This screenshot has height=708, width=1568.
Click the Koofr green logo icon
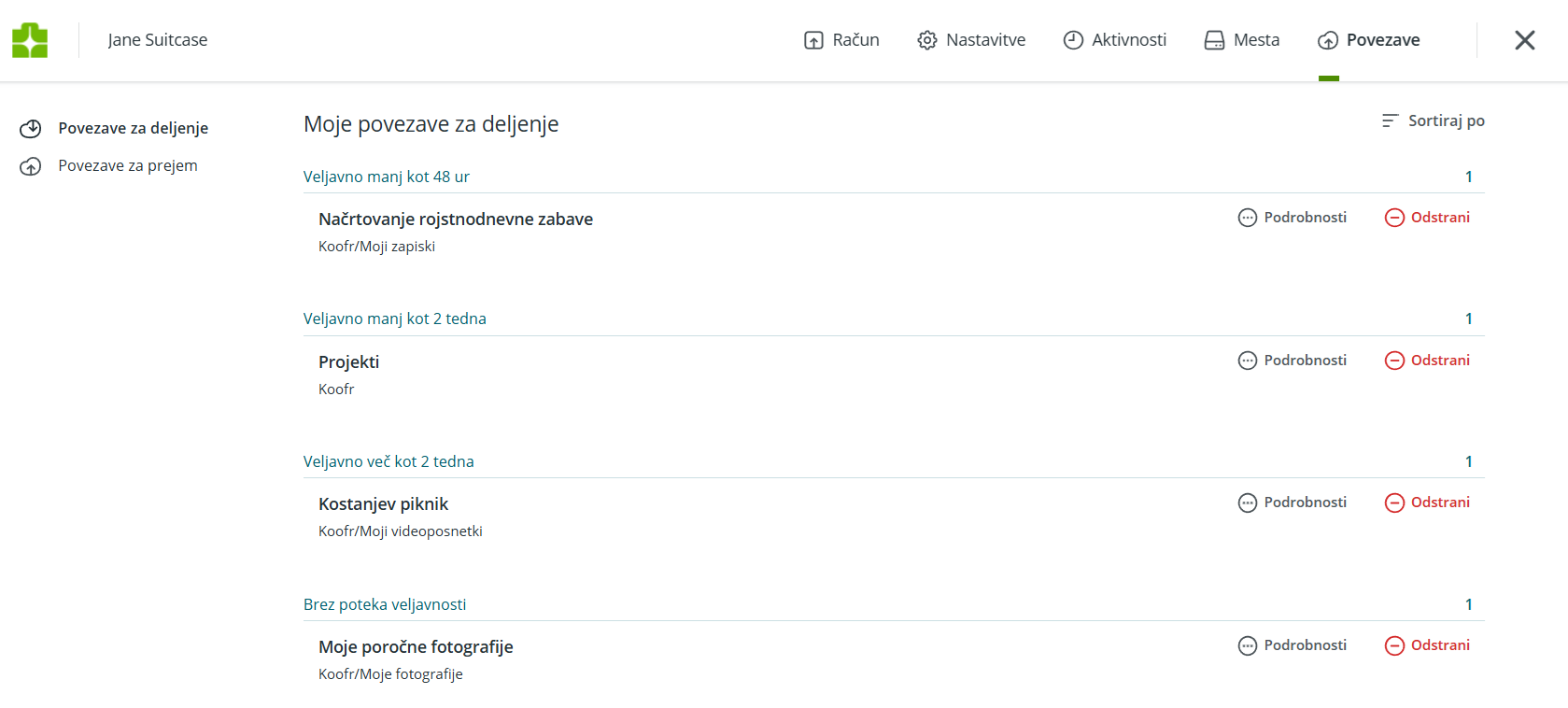click(x=30, y=40)
